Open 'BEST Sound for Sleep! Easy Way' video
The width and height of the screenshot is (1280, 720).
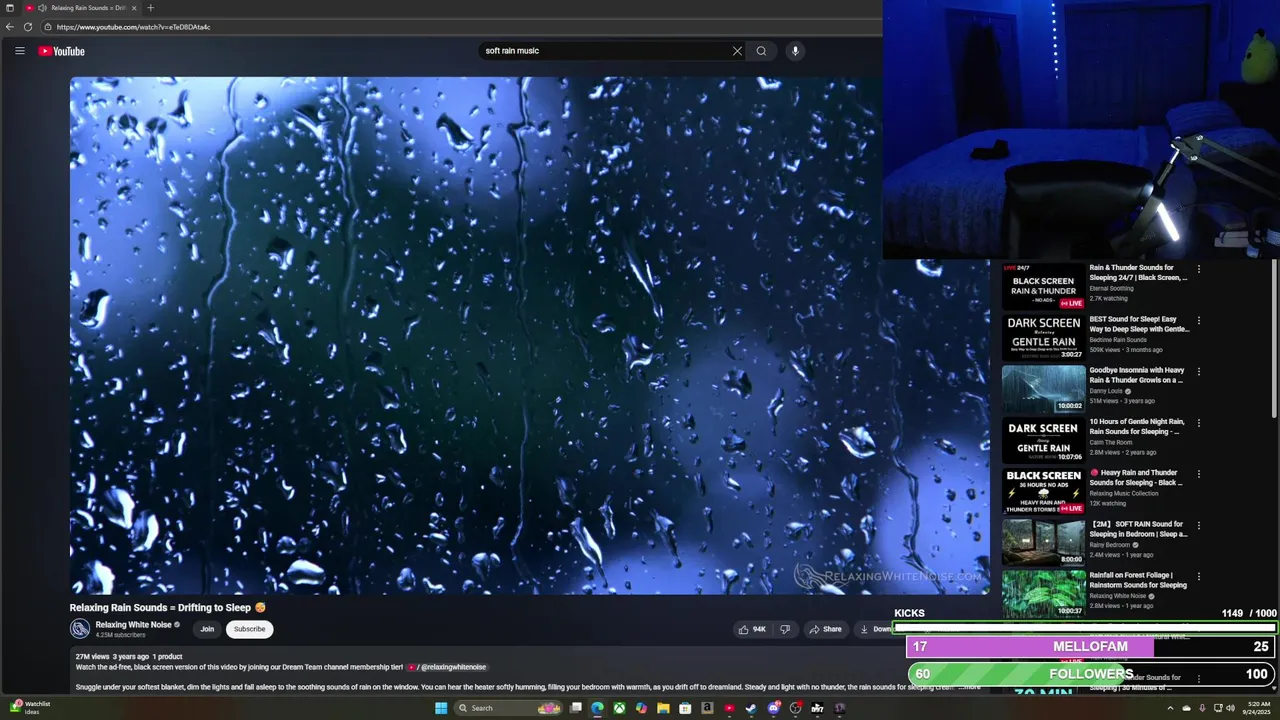[x=1139, y=324]
